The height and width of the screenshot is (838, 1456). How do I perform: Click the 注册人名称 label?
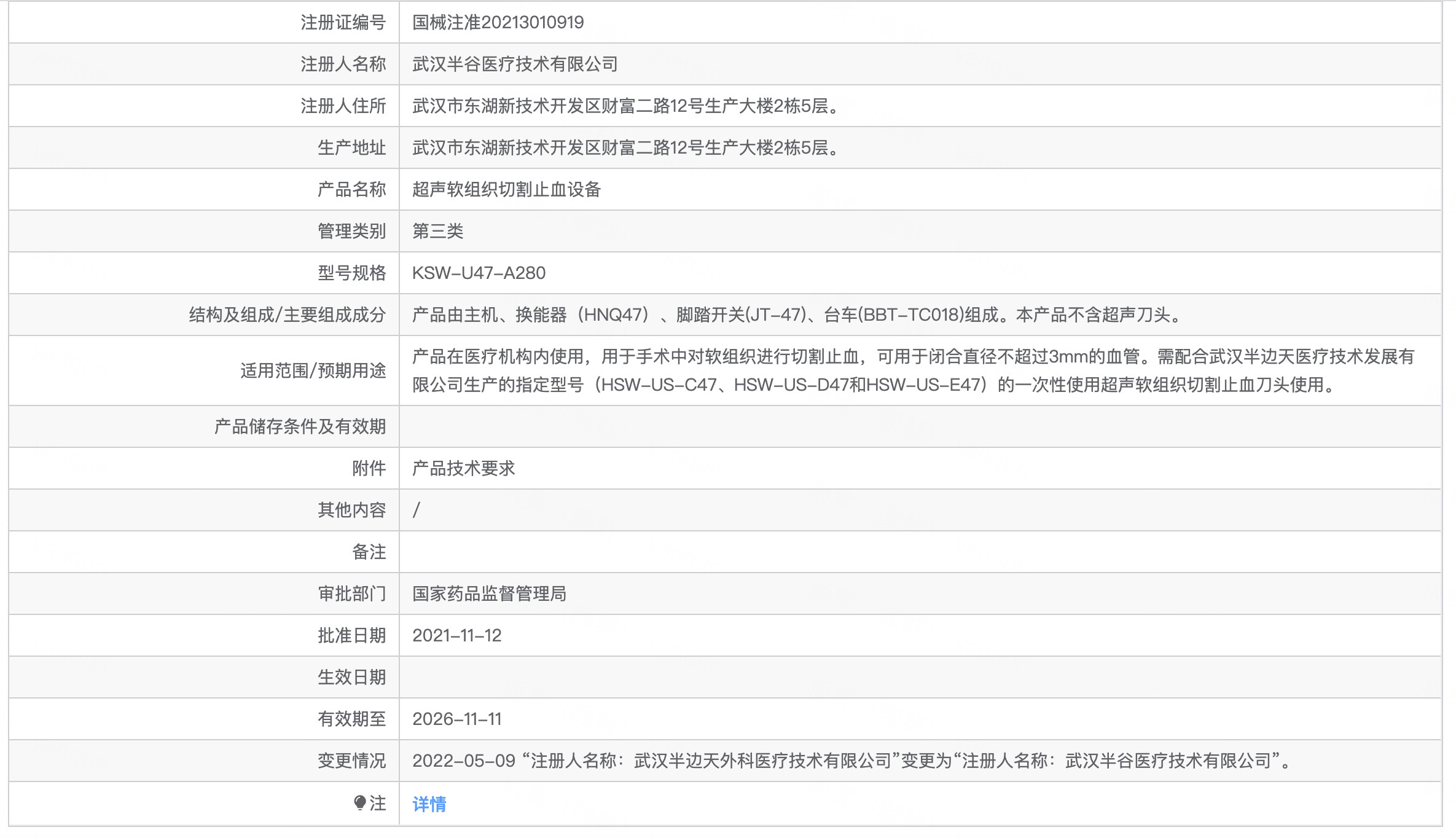(x=343, y=64)
